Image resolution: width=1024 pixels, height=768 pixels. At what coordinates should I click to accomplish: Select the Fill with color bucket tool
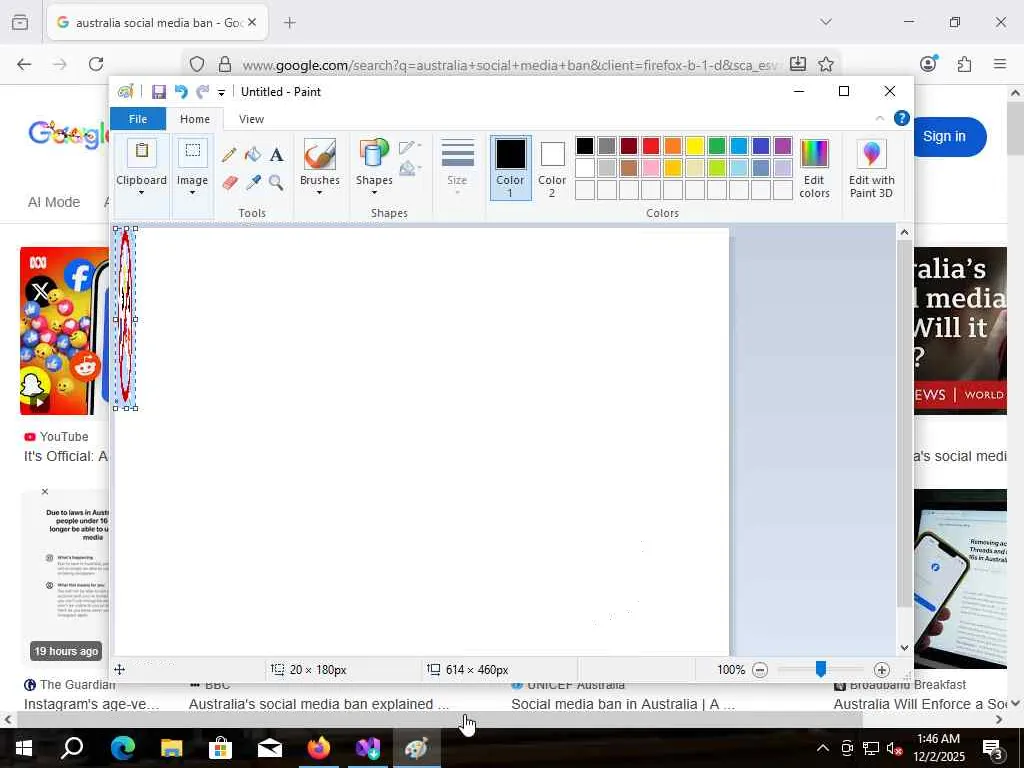(253, 155)
